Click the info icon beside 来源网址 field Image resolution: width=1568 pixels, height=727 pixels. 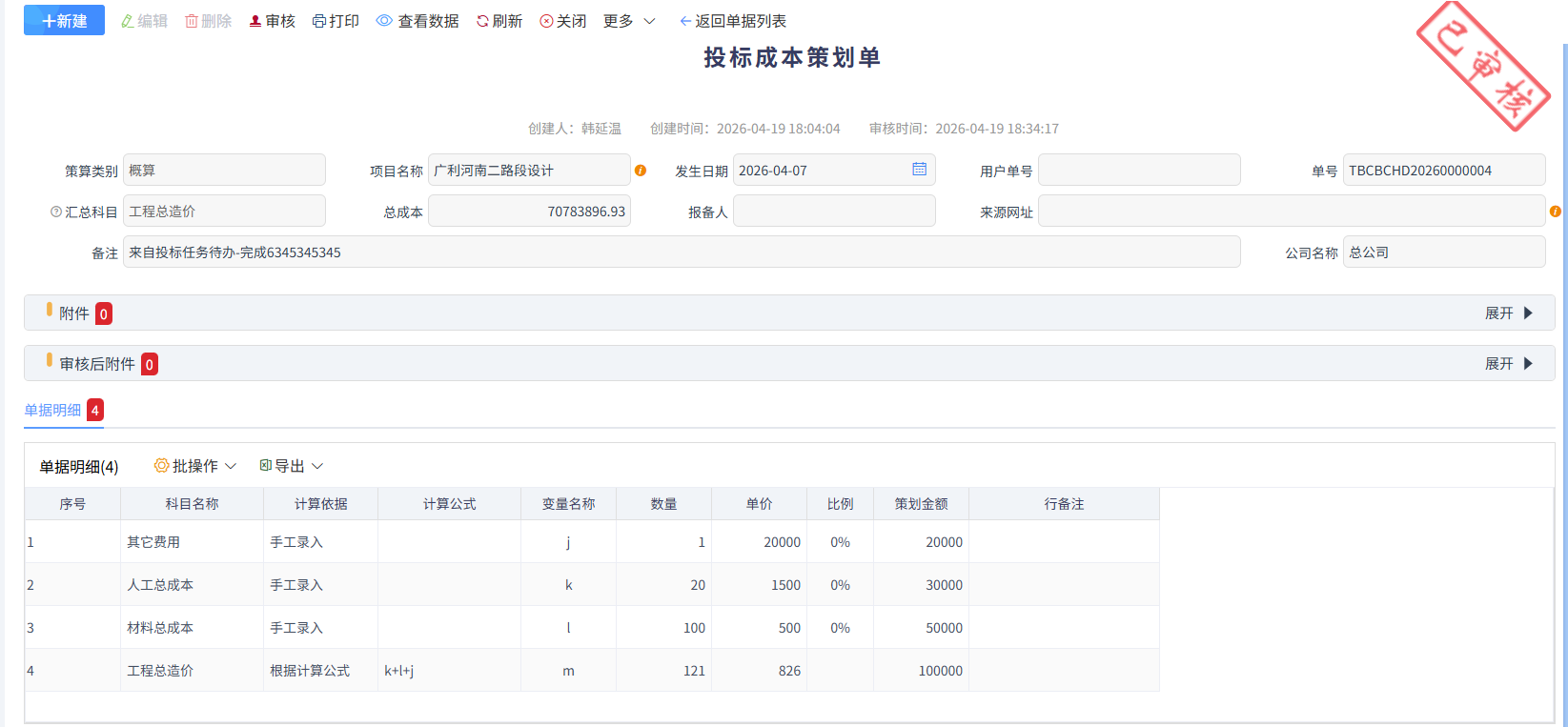click(x=1556, y=212)
